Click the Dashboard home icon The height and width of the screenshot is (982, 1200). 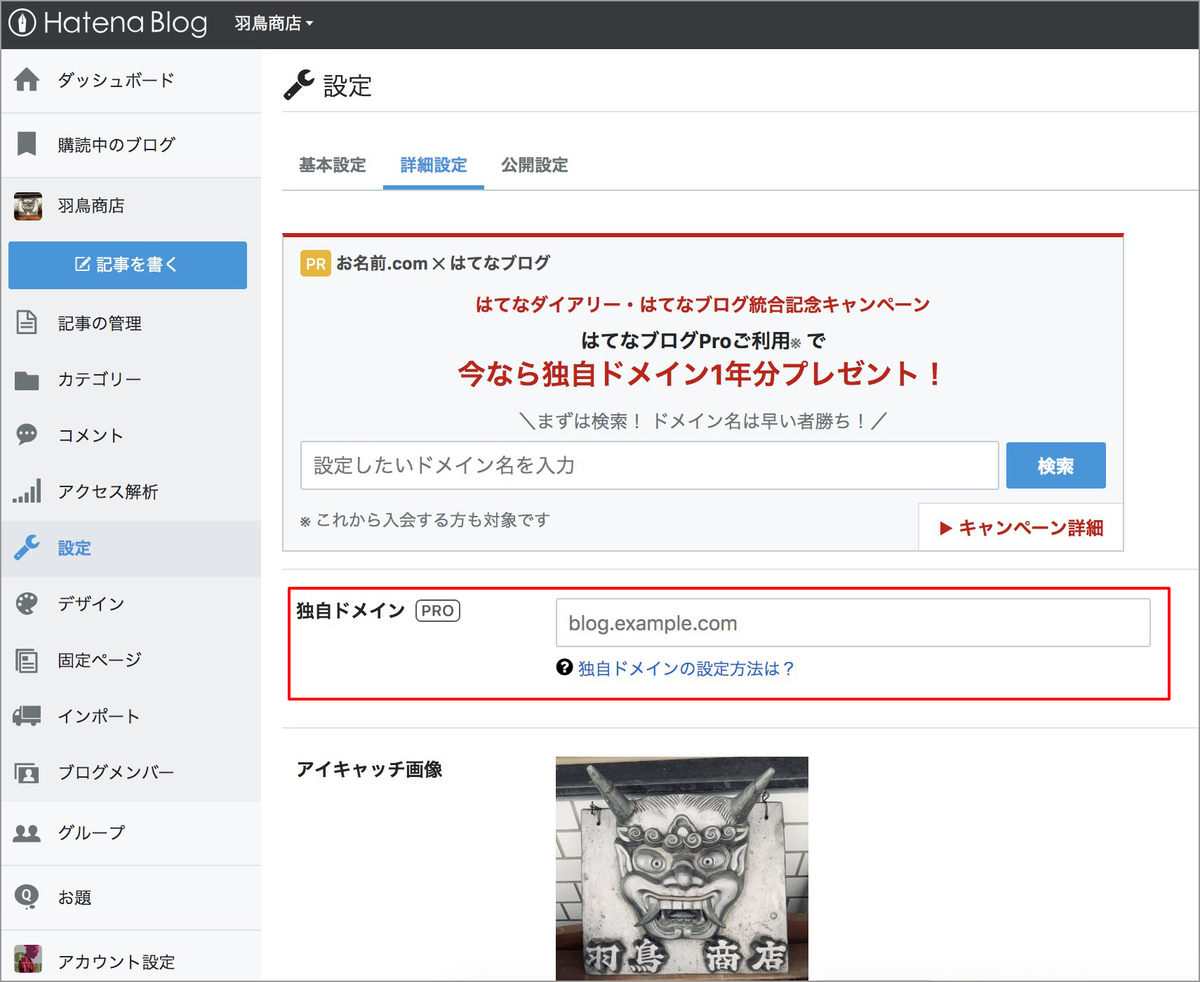tap(27, 80)
